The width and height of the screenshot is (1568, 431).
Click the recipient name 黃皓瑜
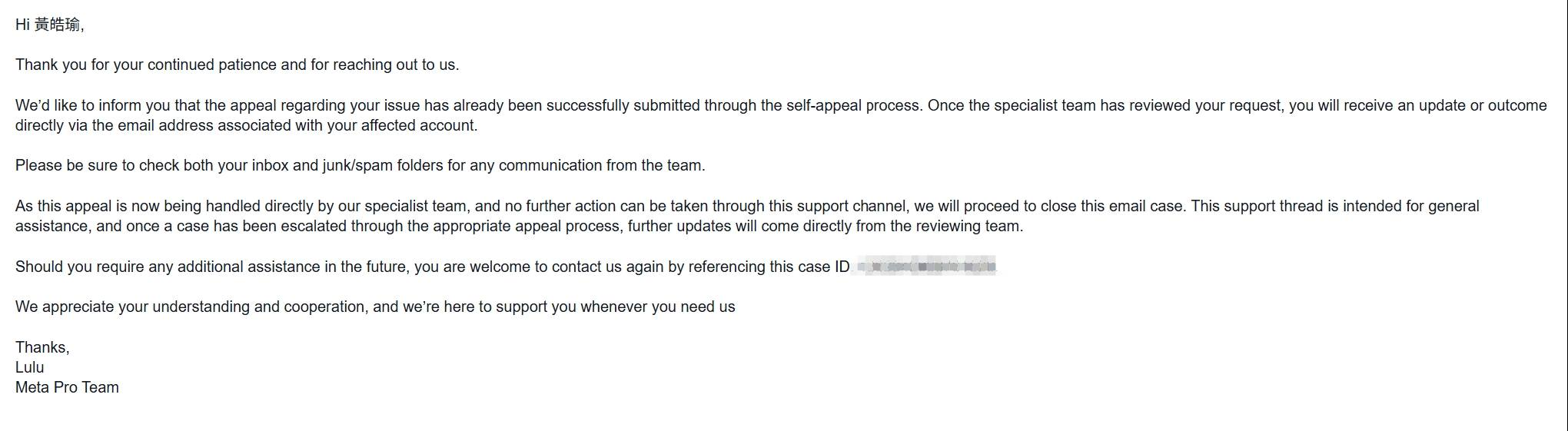click(58, 25)
